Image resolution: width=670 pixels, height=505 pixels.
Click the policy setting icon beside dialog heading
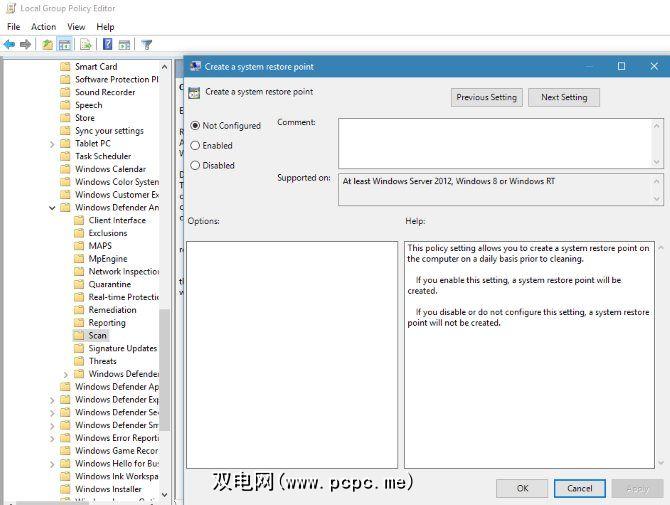pyautogui.click(x=194, y=93)
